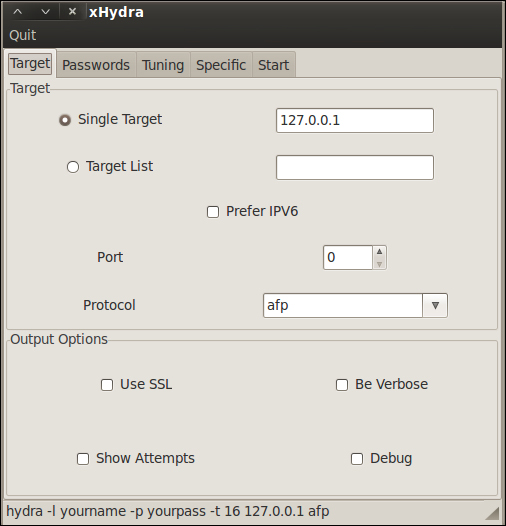Click the window roll-down arrow icon
506x526 pixels.
coord(45,12)
